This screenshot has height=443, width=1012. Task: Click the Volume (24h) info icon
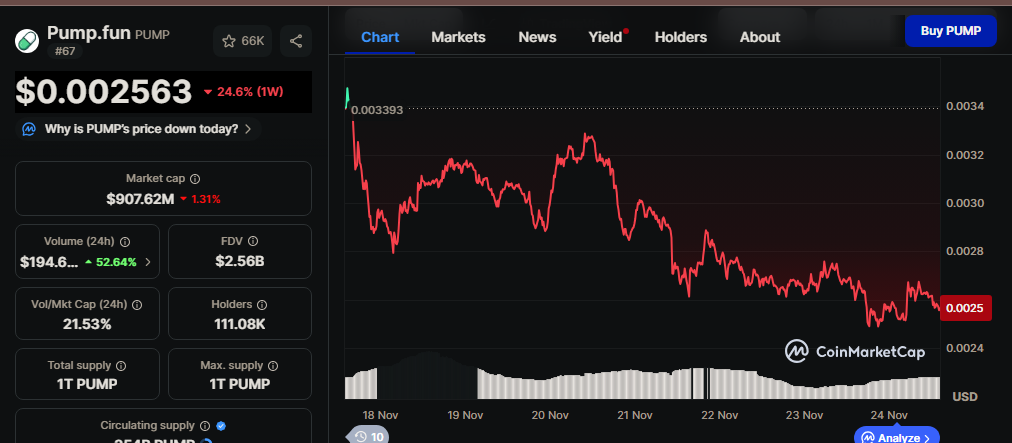point(125,242)
